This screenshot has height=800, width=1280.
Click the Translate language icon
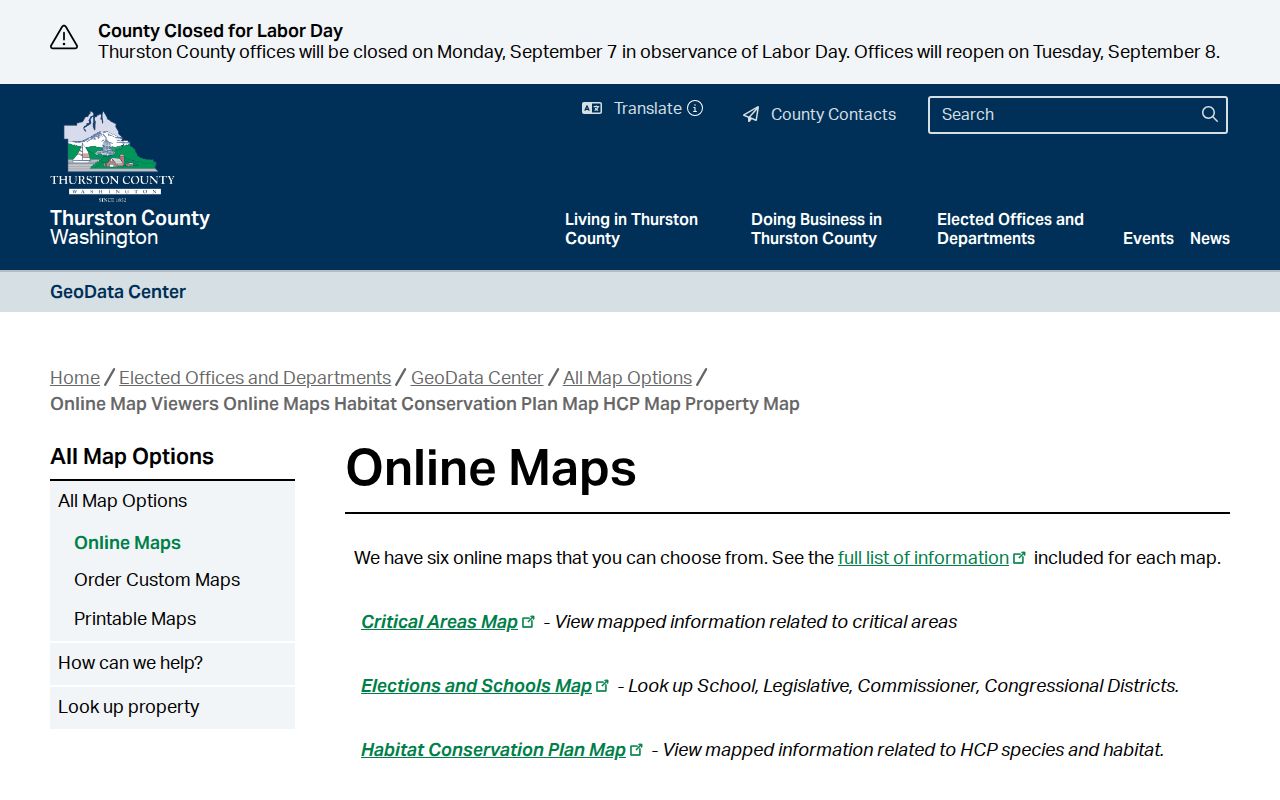592,108
